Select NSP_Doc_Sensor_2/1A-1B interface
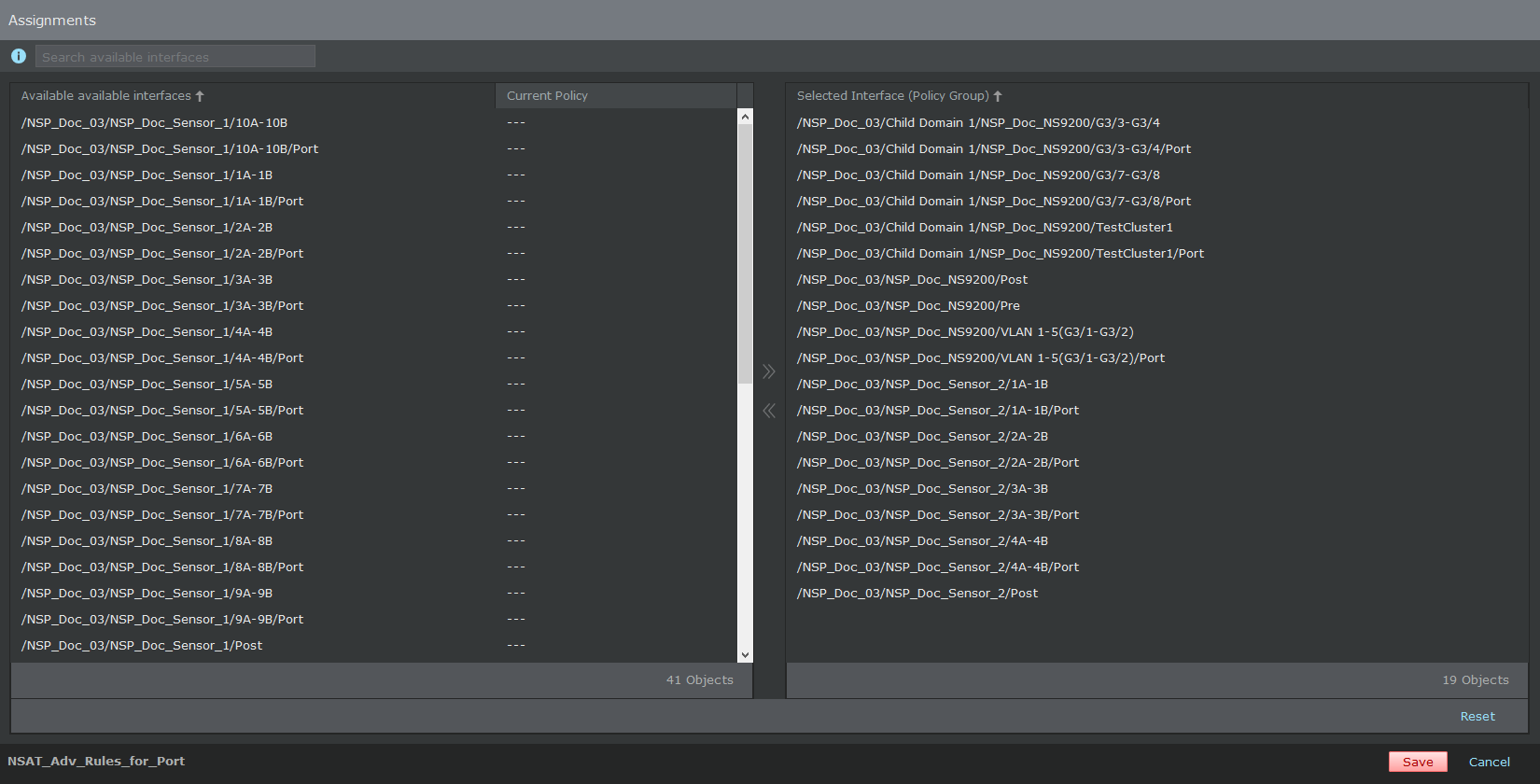The height and width of the screenshot is (784, 1540). click(x=1156, y=384)
